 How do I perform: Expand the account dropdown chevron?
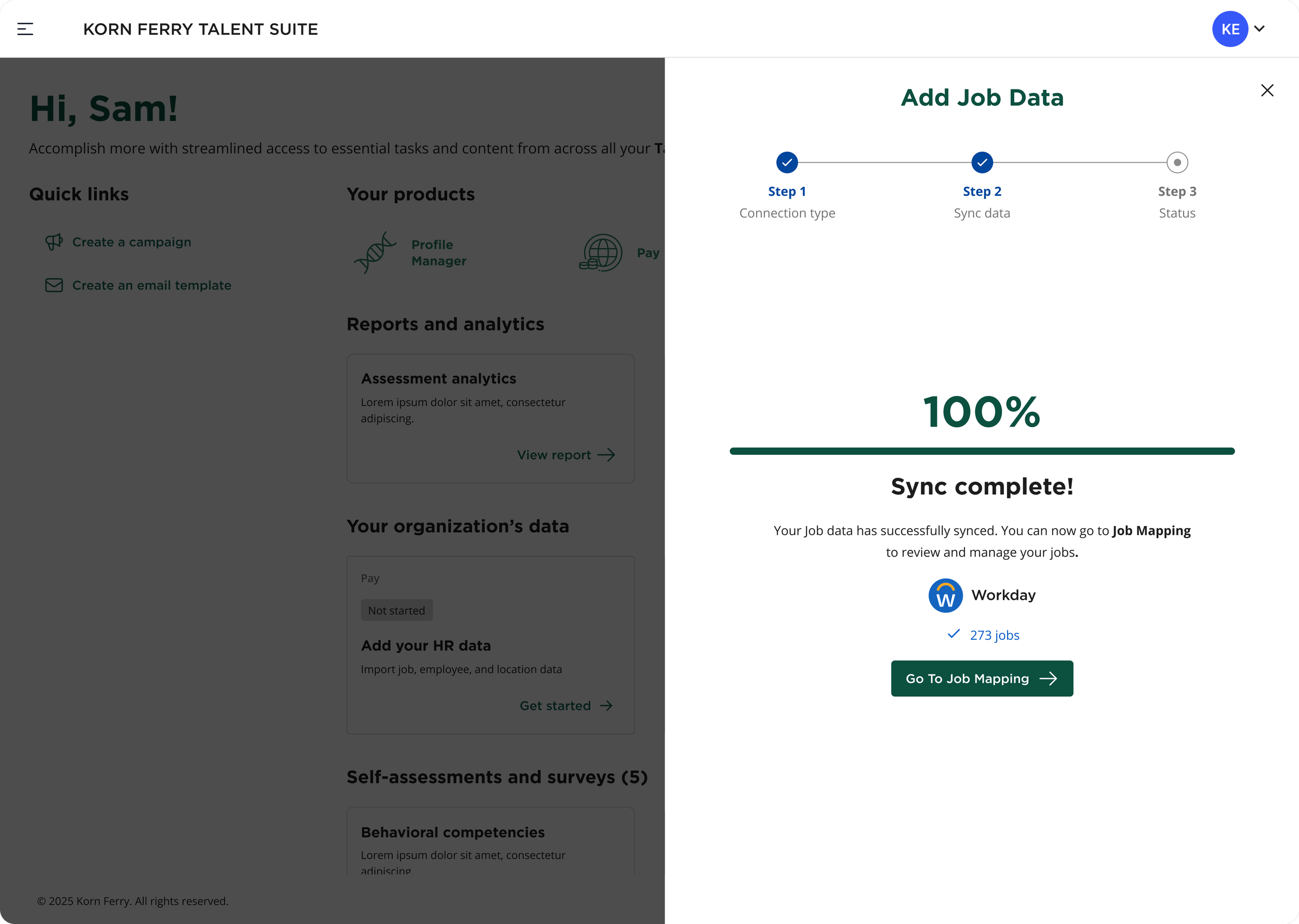point(1259,29)
